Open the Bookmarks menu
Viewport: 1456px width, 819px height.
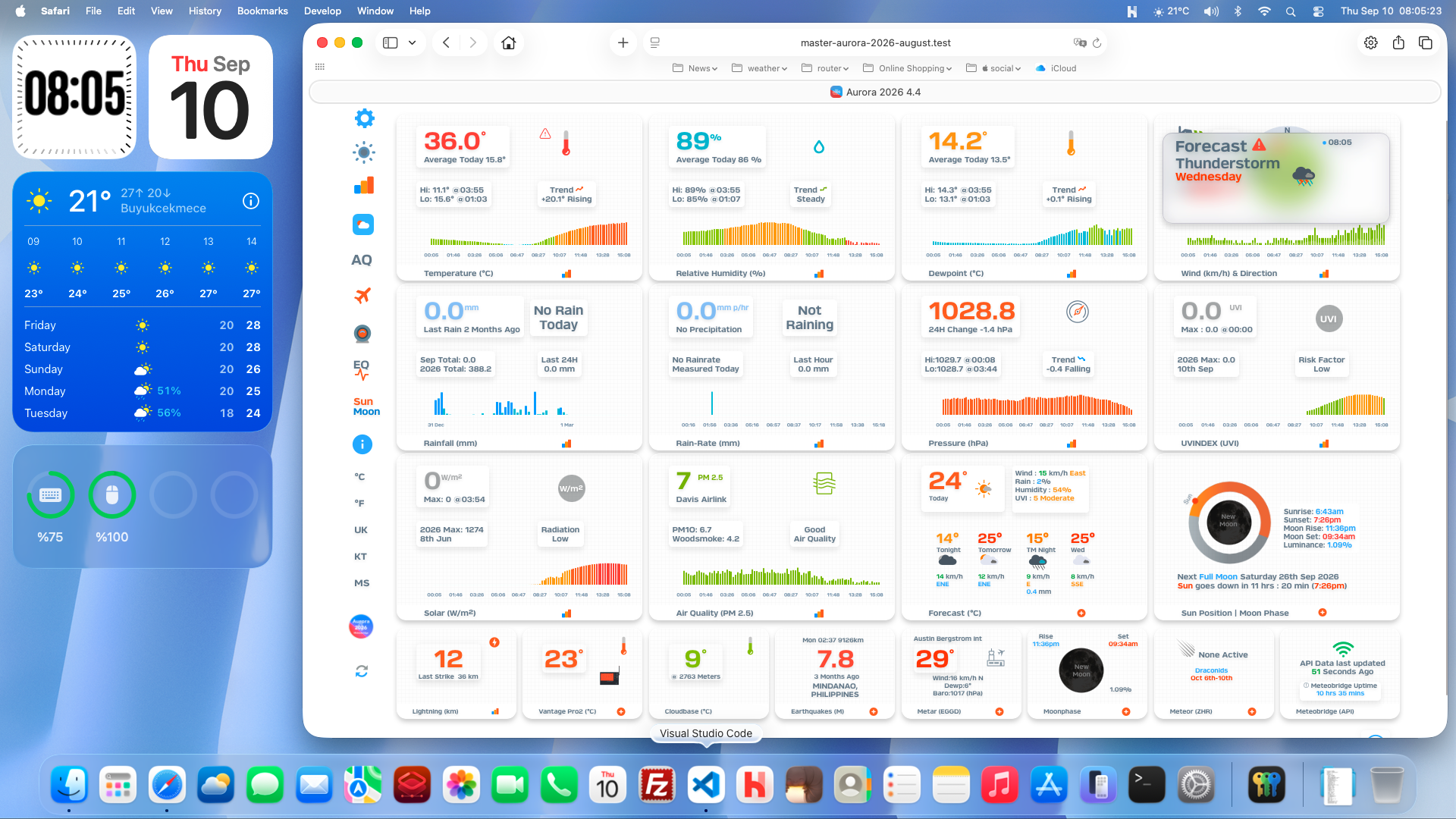pos(262,11)
